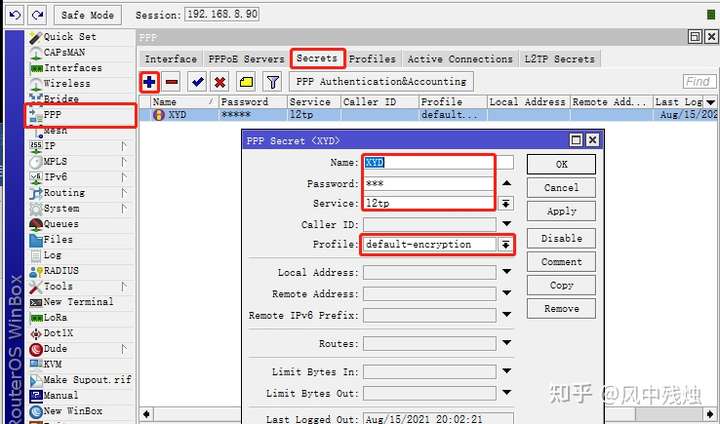Select the XYD row in the list
Screen dimensions: 720x424
427,115
